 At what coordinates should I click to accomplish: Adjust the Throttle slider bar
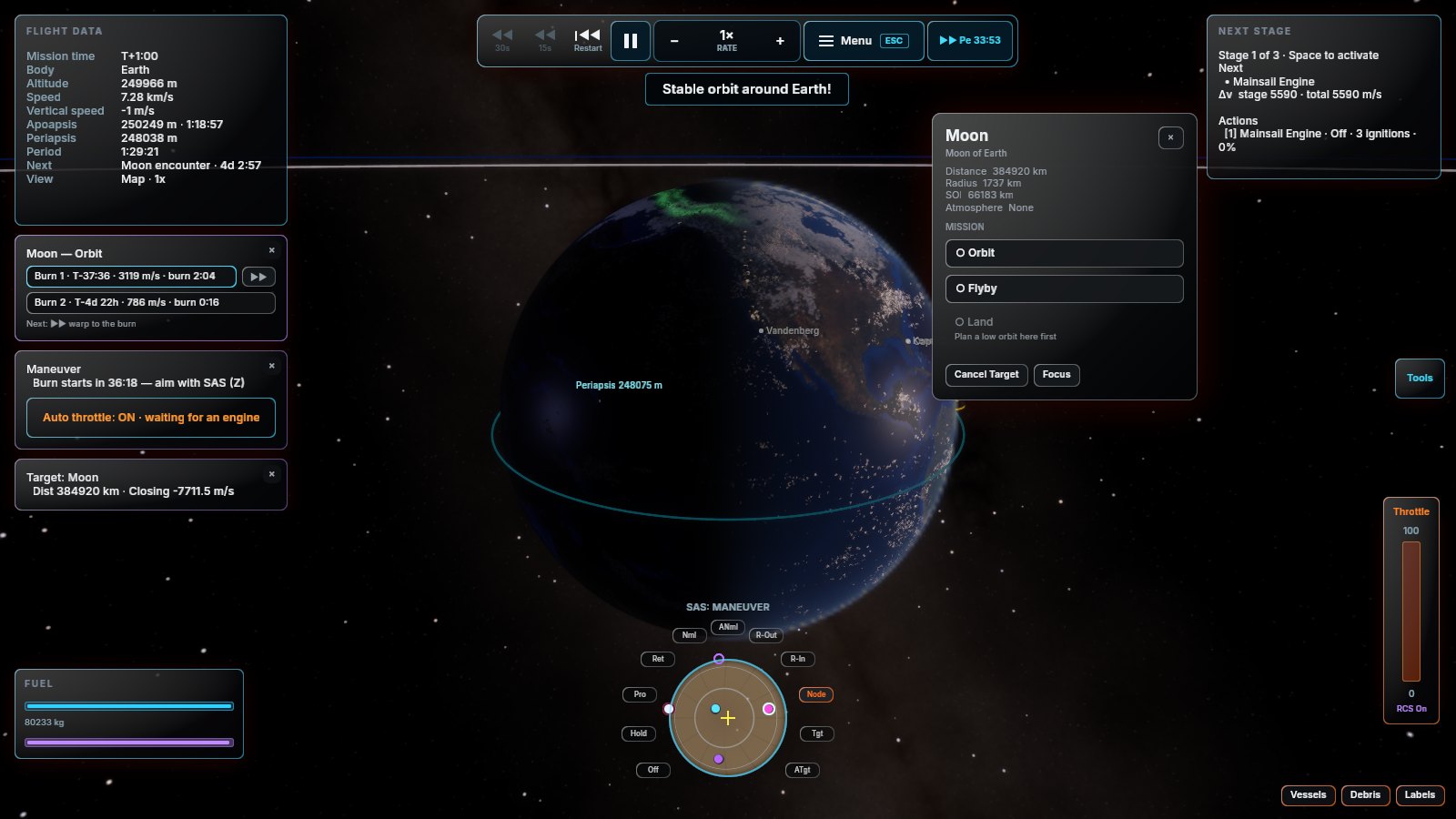1411,612
